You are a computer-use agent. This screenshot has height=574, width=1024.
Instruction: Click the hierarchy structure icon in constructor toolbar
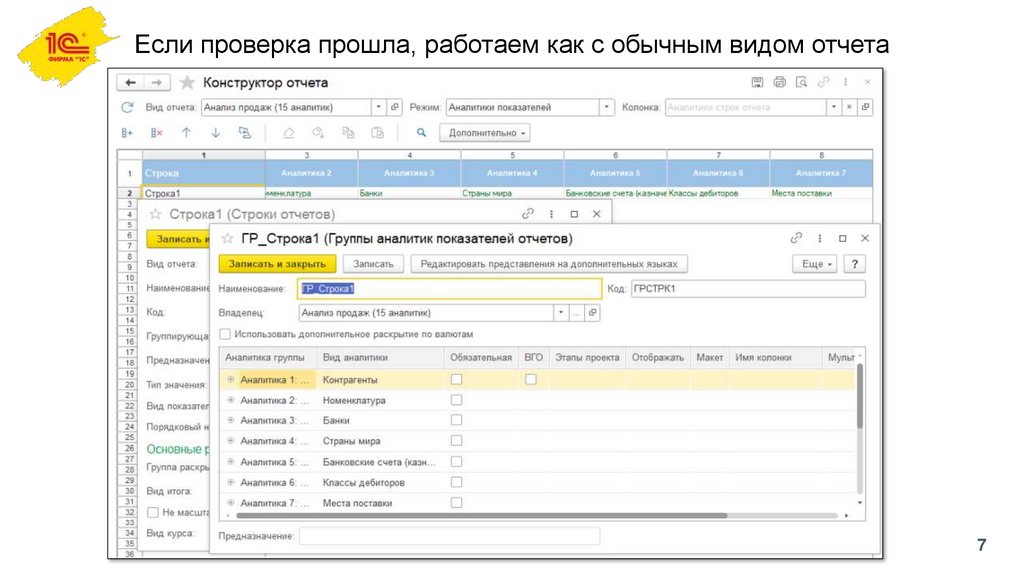(x=245, y=133)
